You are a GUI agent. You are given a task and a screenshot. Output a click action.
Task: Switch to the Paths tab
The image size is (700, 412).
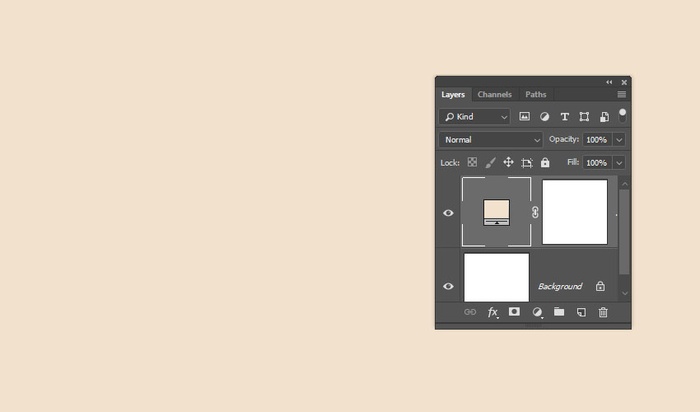[x=536, y=94]
